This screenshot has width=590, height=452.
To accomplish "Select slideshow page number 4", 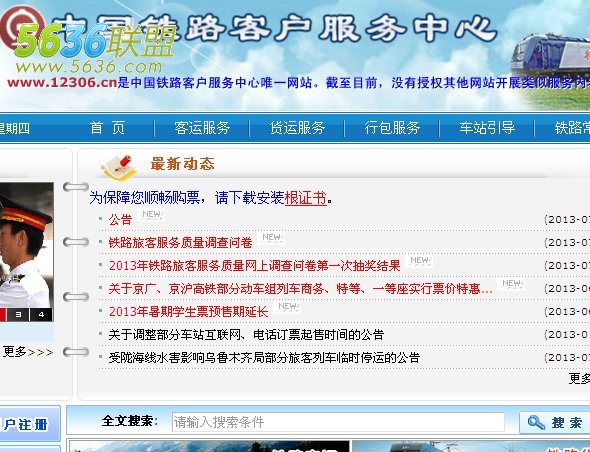I will (x=41, y=315).
